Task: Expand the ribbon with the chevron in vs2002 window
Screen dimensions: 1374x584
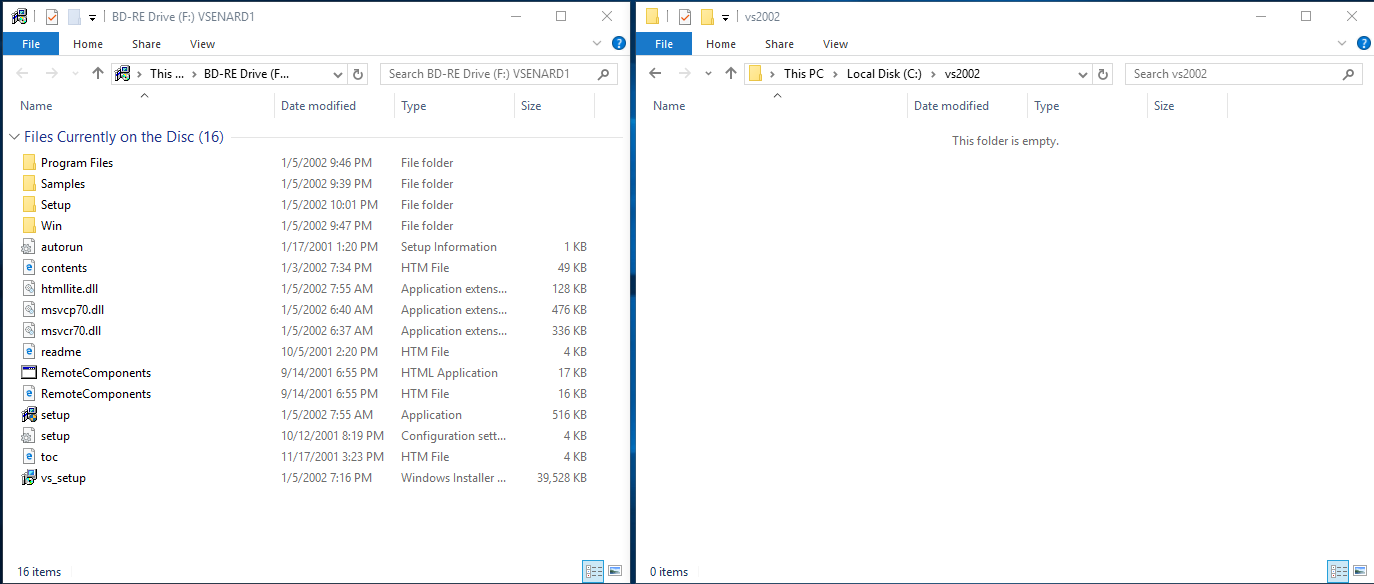Action: coord(1342,42)
